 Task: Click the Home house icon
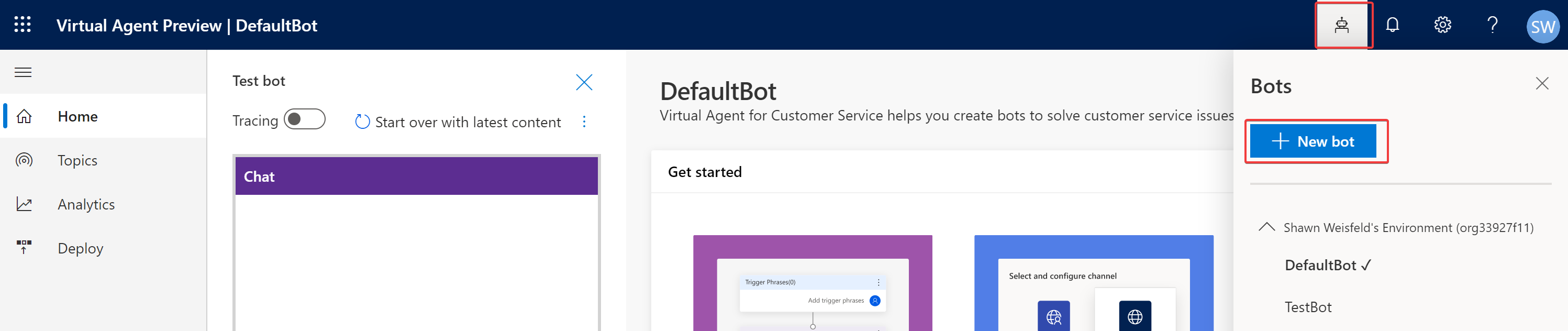24,116
